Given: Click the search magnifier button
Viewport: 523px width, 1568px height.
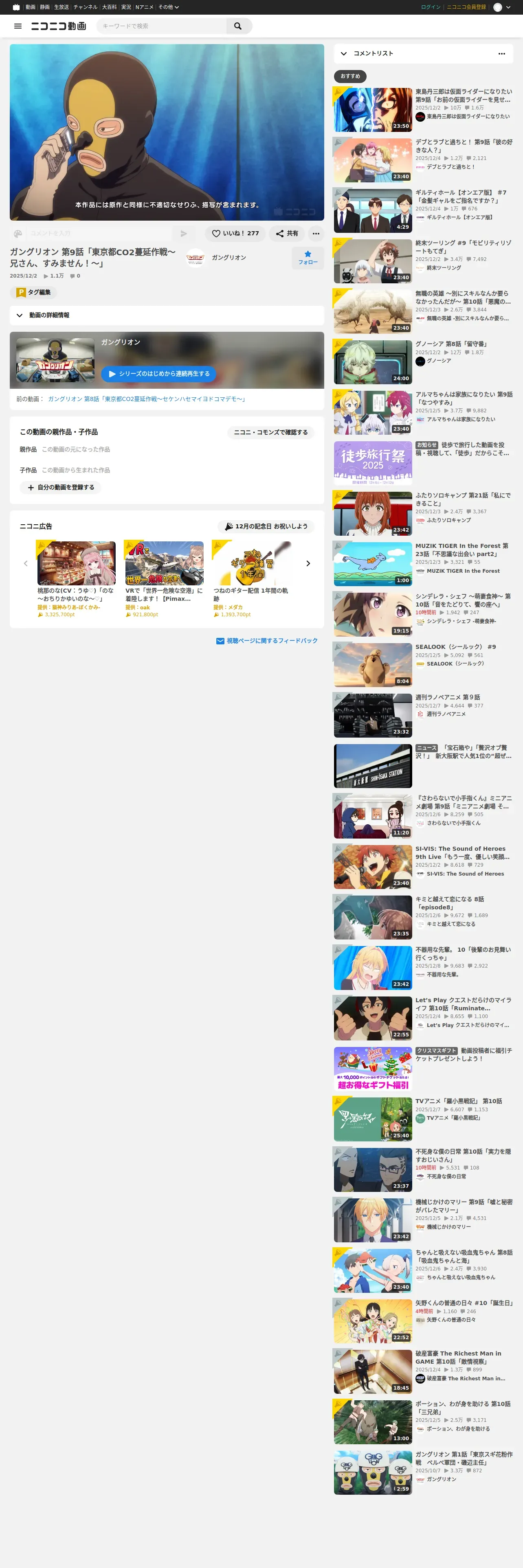Looking at the screenshot, I should coord(238,26).
